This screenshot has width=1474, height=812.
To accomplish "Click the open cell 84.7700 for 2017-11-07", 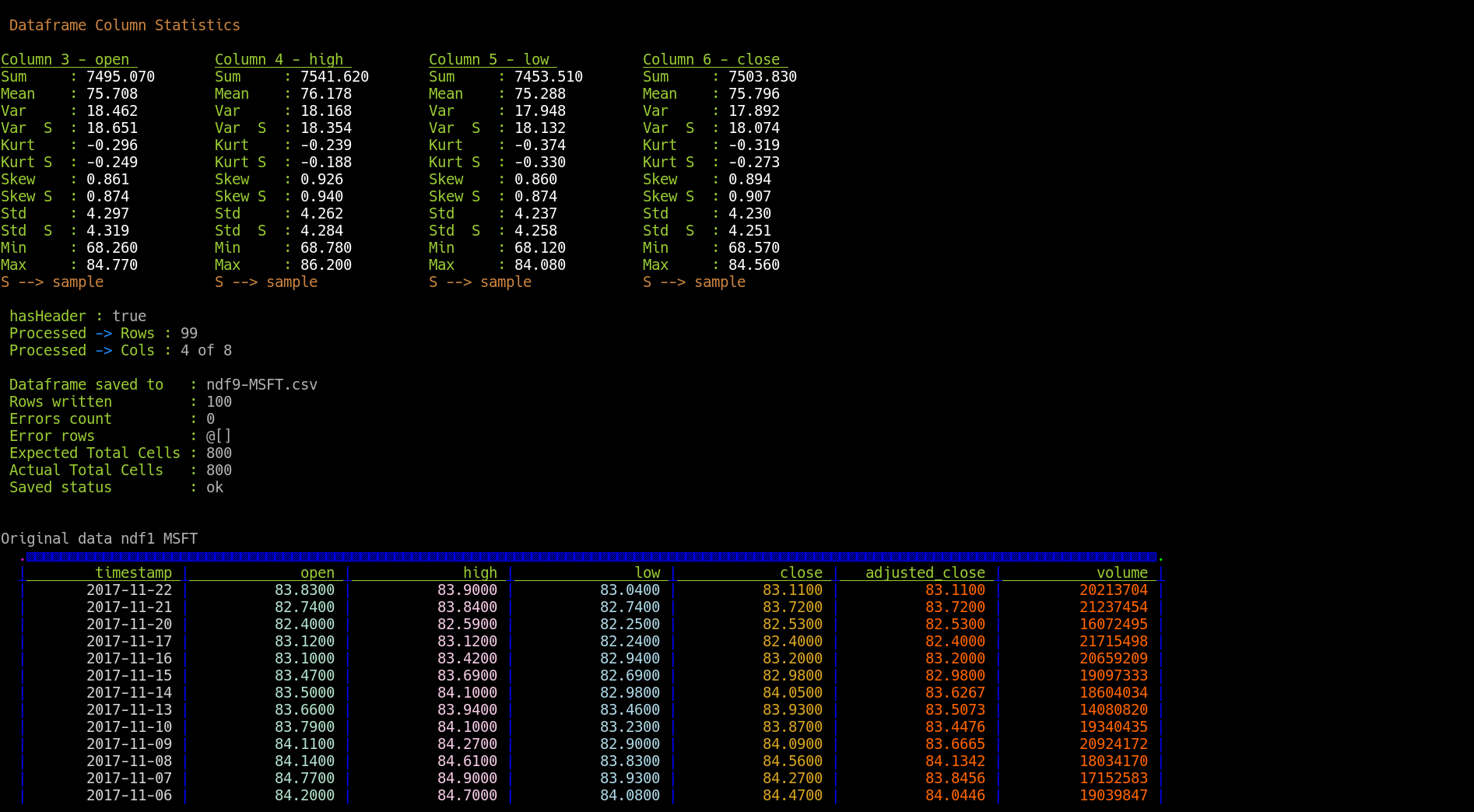I will (x=305, y=778).
